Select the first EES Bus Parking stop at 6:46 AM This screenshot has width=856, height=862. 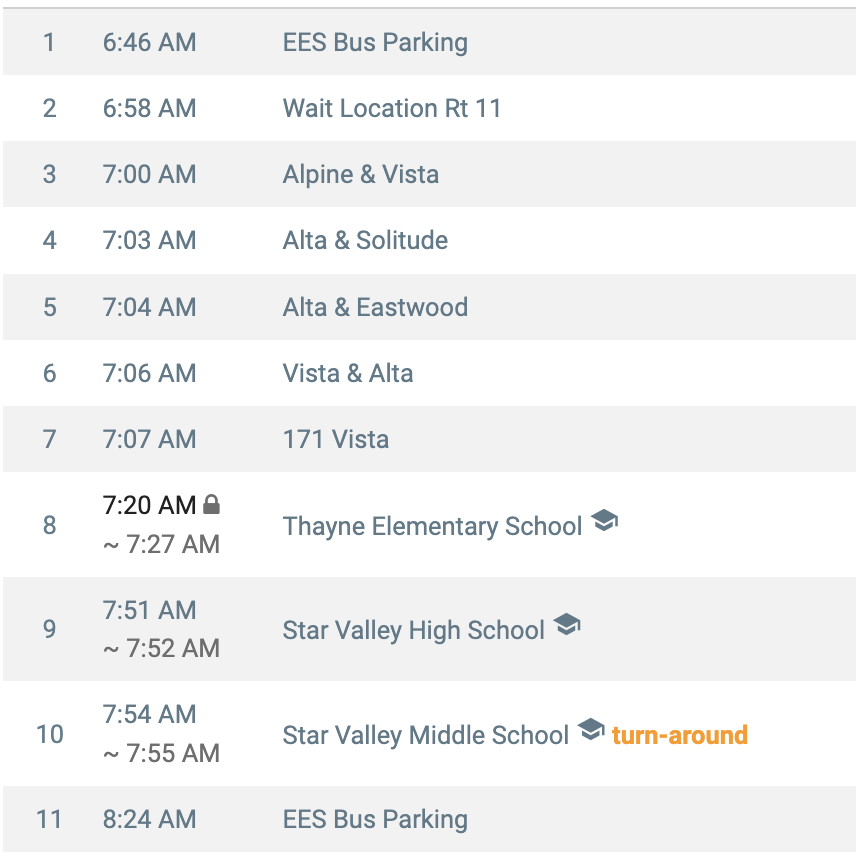pyautogui.click(x=429, y=42)
